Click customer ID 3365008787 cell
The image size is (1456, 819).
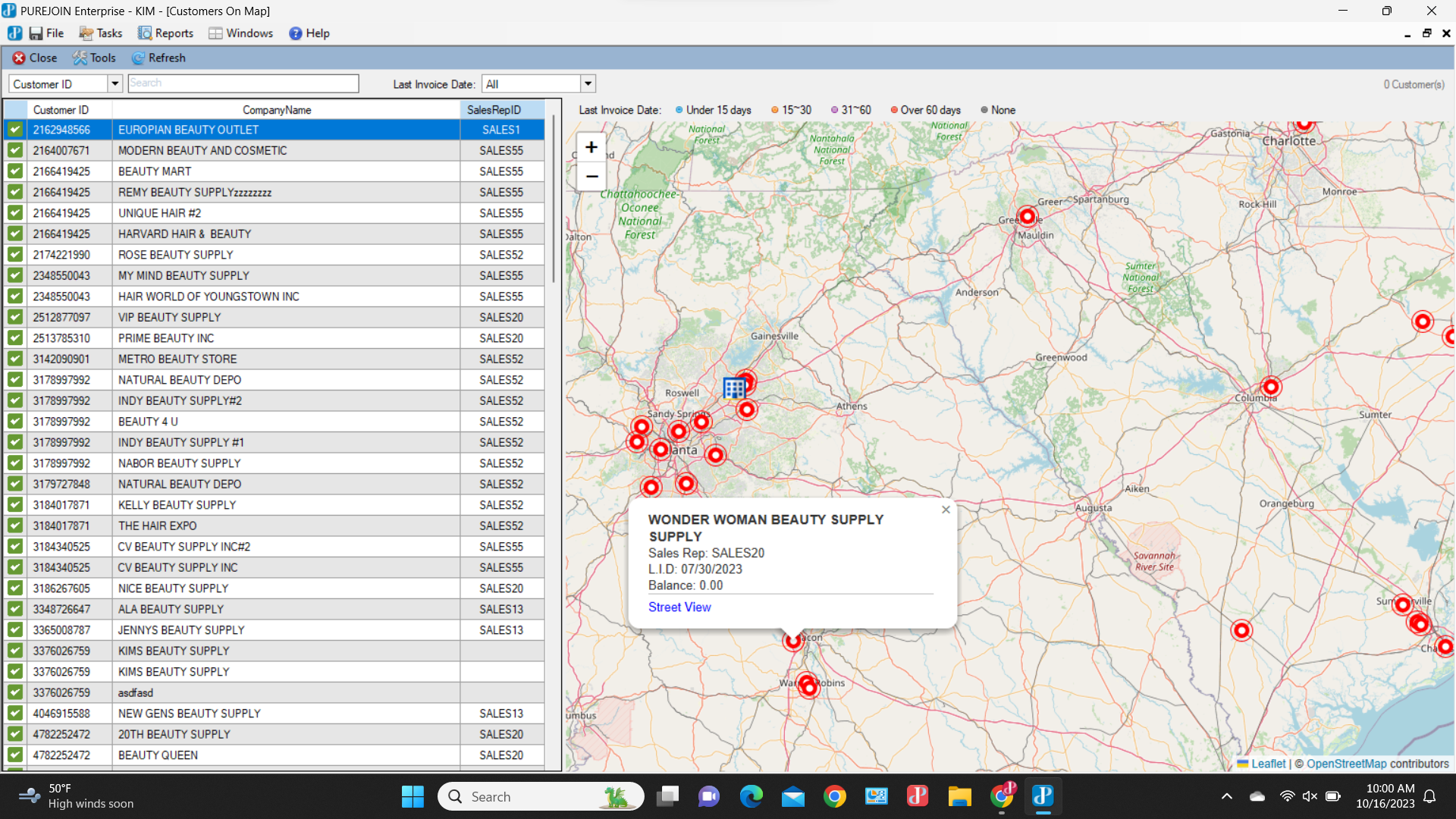tap(70, 630)
